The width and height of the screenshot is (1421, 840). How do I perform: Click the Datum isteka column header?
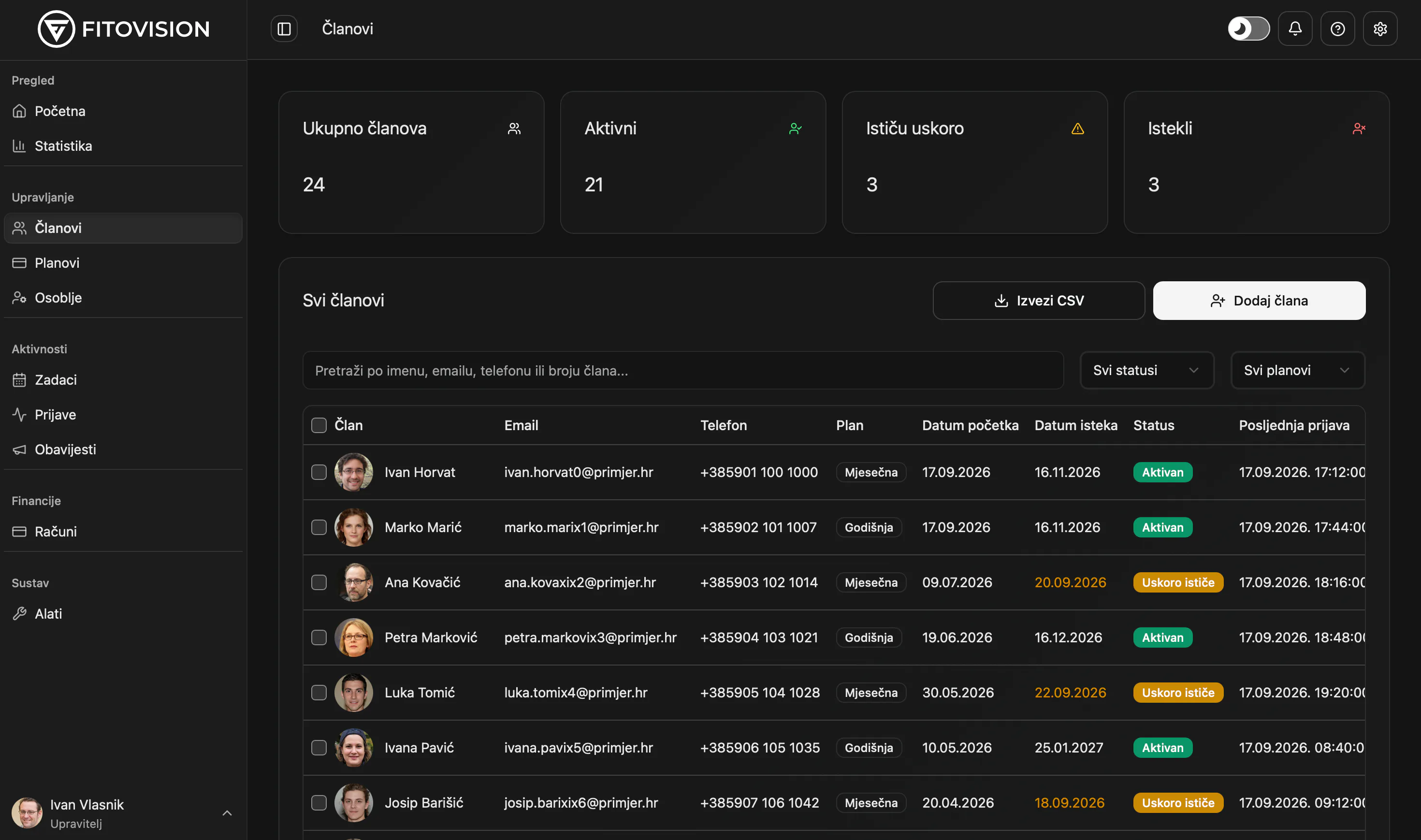(1076, 425)
